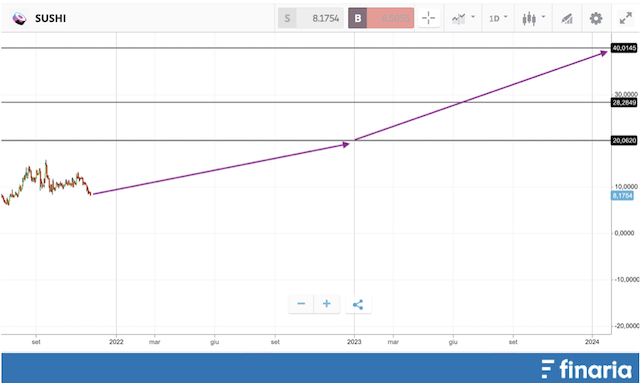Image resolution: width=640 pixels, height=383 pixels.
Task: Click the 0,0000 price axis label
Action: [624, 233]
